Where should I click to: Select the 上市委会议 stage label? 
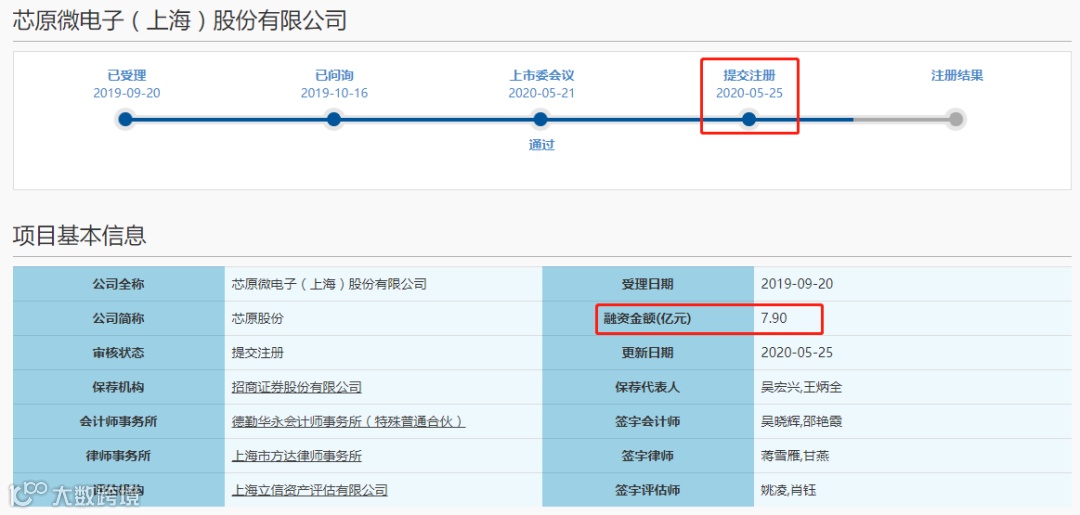[x=541, y=76]
